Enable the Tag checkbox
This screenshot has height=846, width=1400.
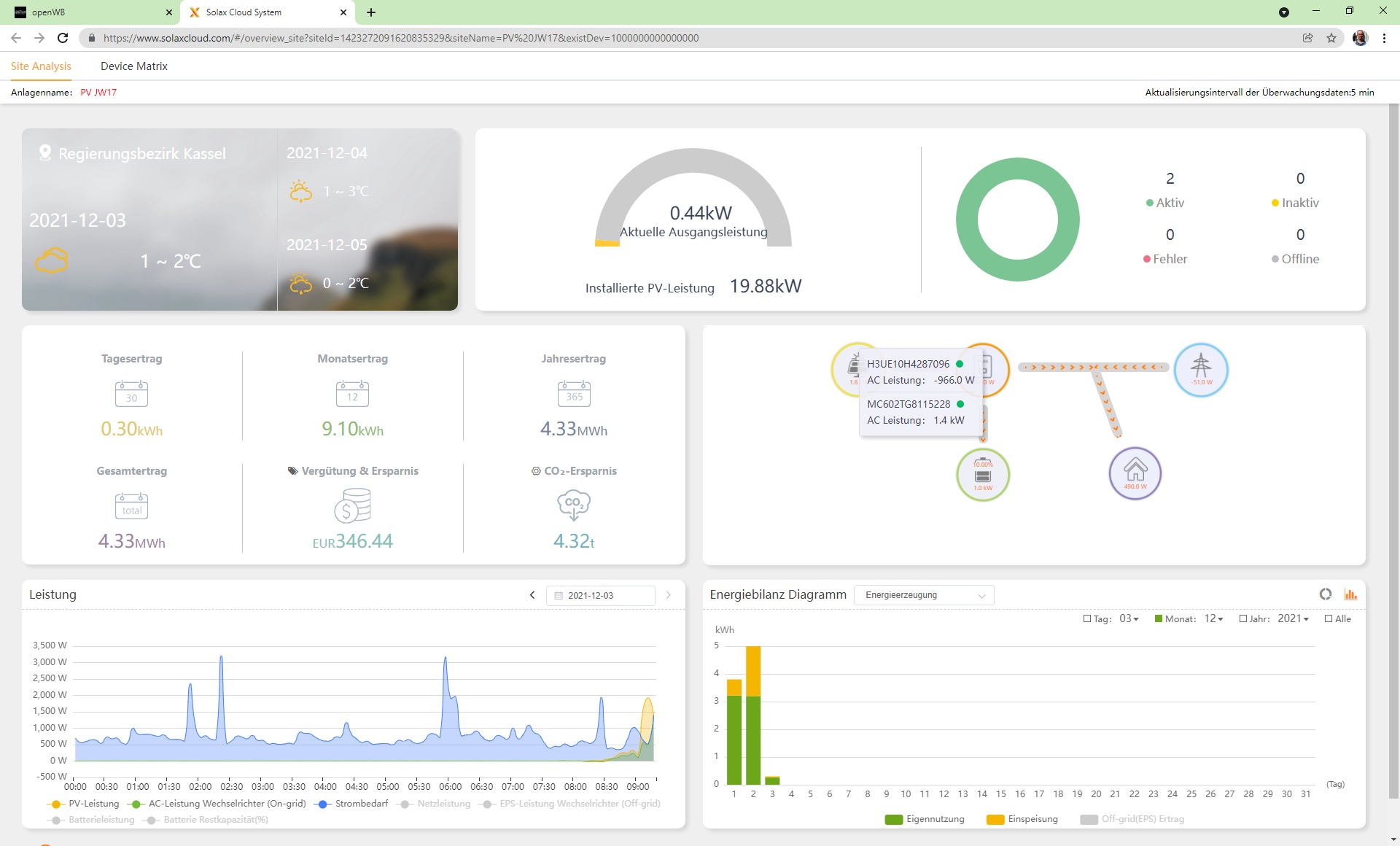tap(1087, 618)
